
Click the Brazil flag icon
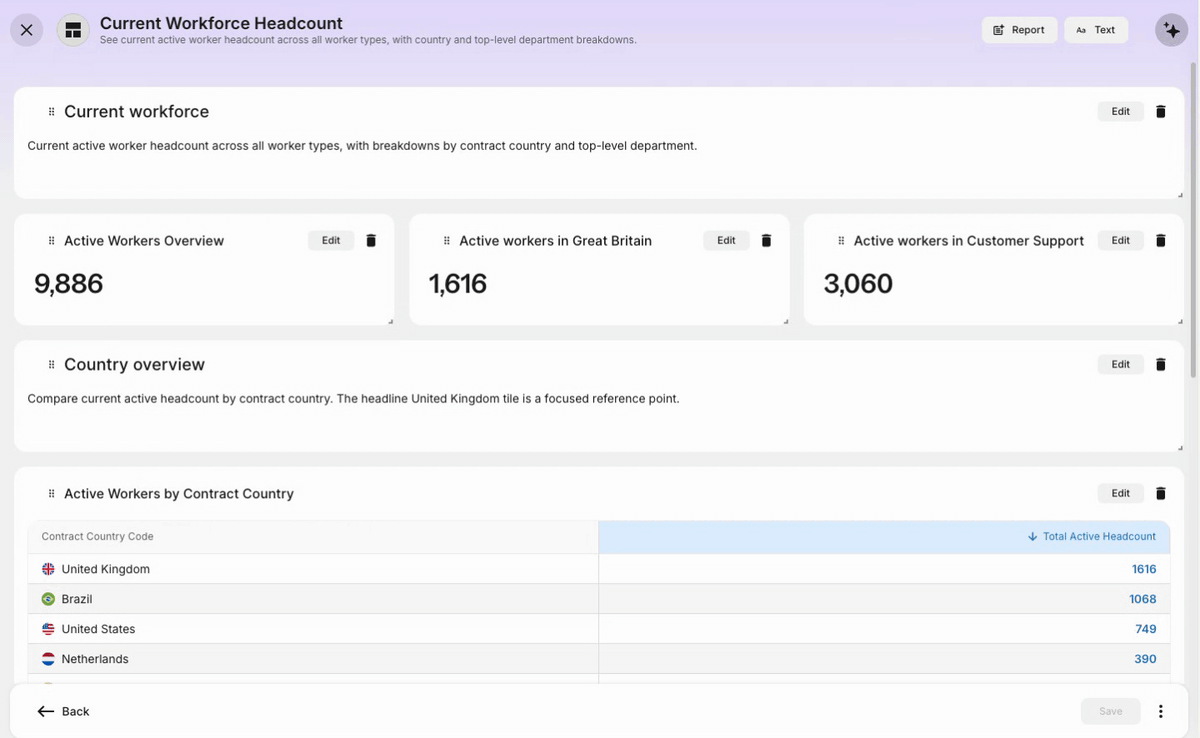point(48,599)
